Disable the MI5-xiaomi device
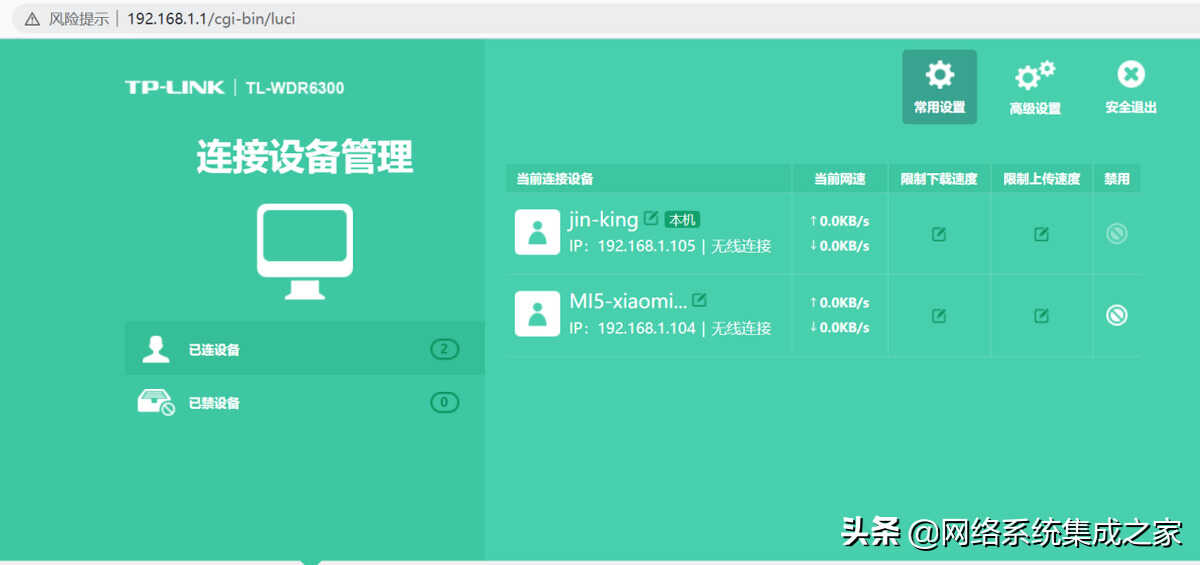The width and height of the screenshot is (1200, 565). click(1117, 315)
